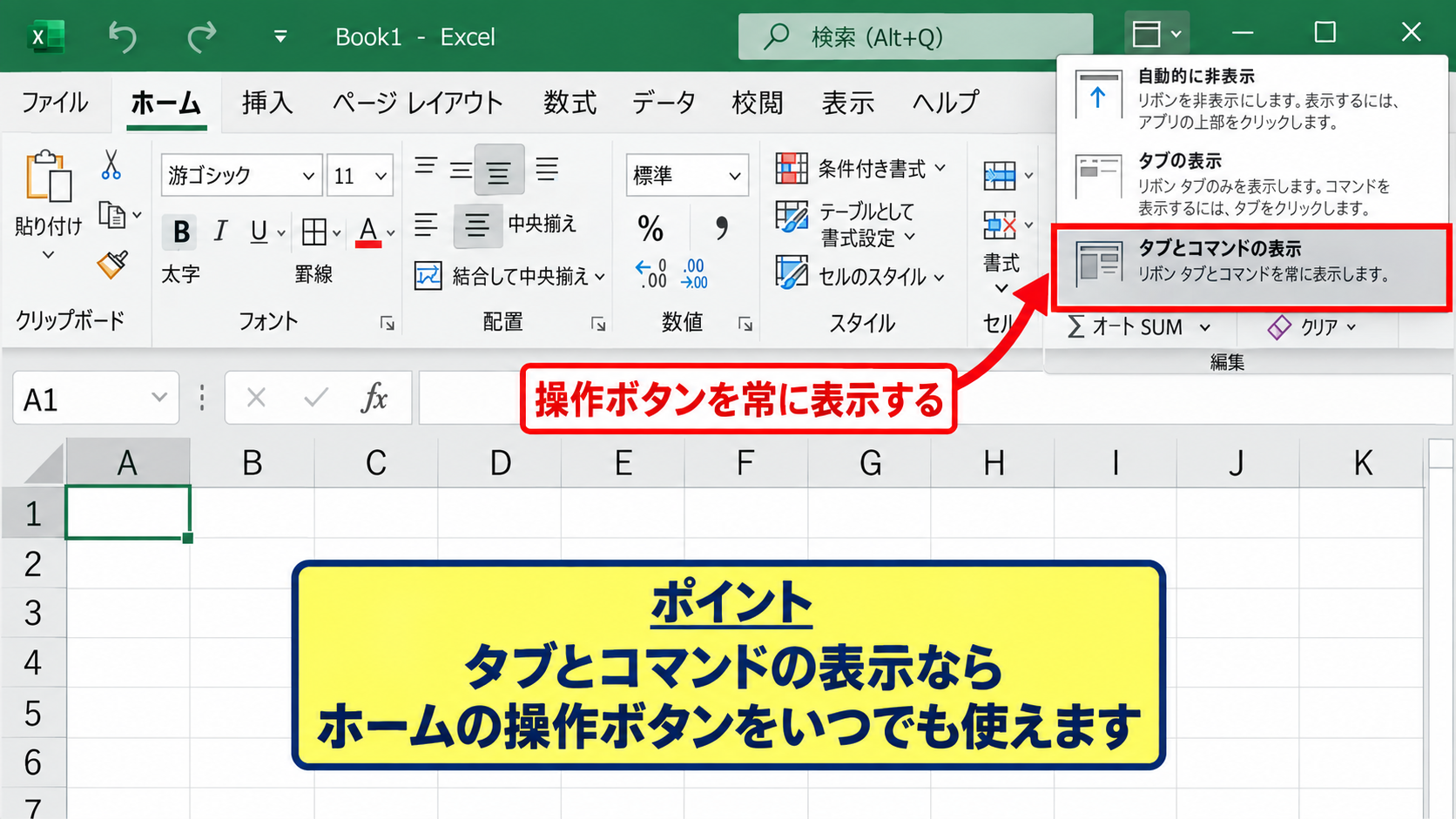Open the ファイル tab
Image resolution: width=1456 pixels, height=819 pixels.
click(55, 103)
